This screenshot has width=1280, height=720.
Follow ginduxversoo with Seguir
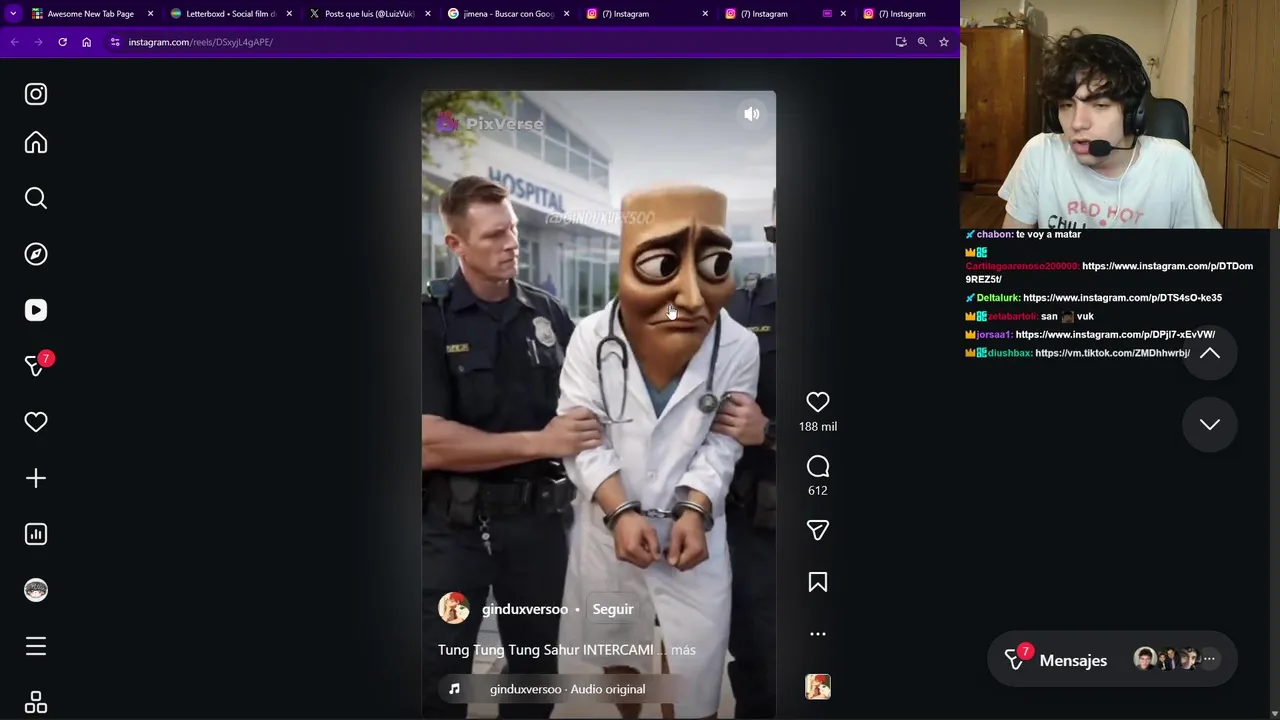point(613,609)
